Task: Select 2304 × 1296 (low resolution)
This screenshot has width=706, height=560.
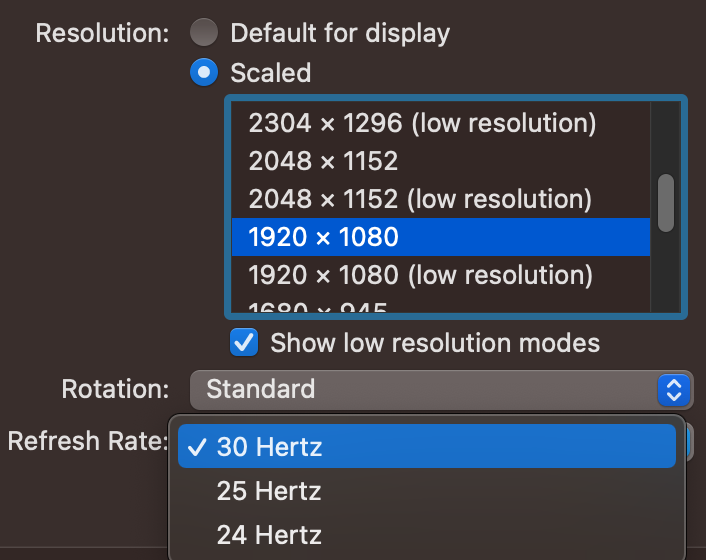Action: (x=422, y=123)
